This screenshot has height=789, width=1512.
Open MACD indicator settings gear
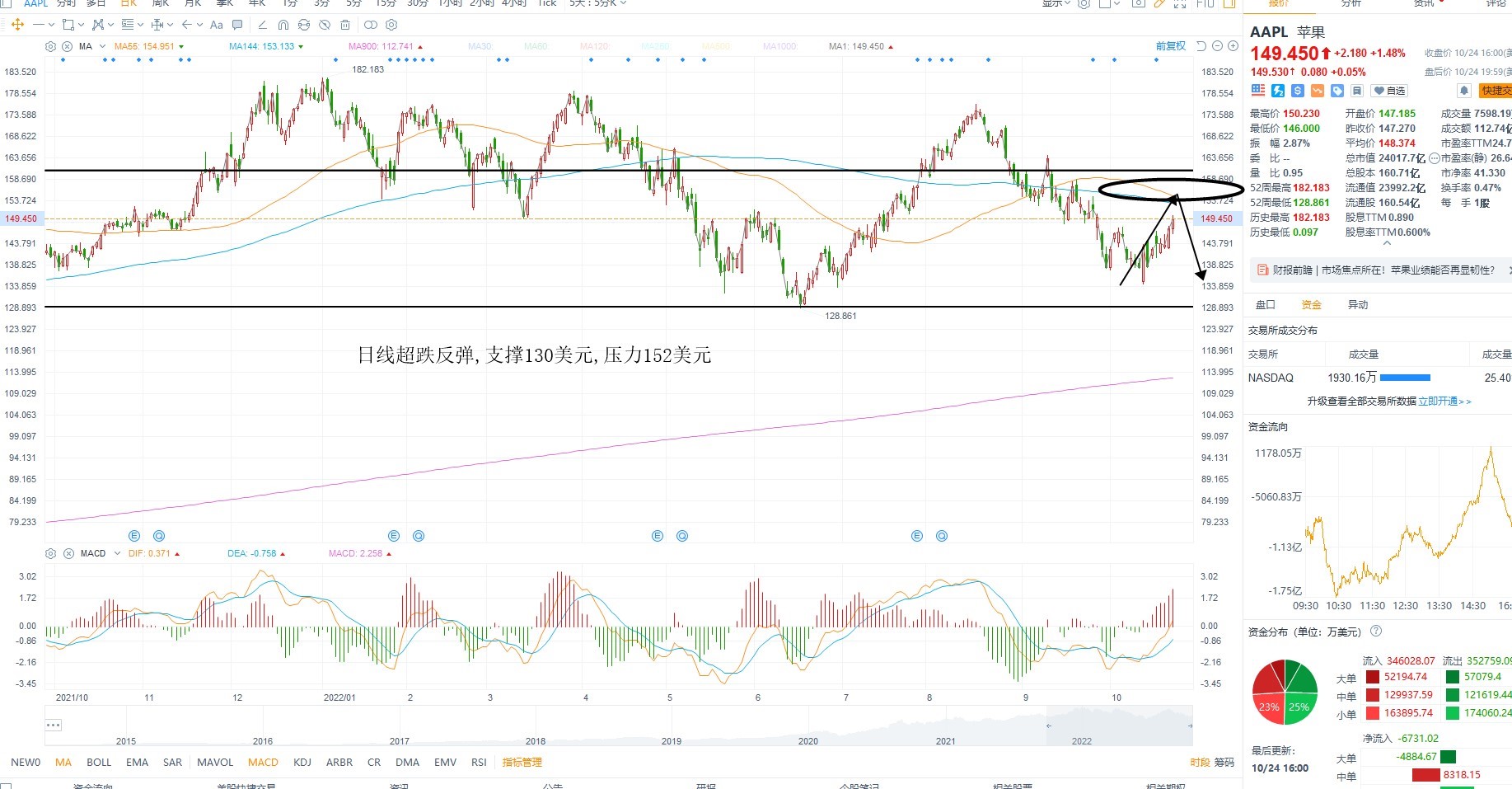tap(51, 553)
